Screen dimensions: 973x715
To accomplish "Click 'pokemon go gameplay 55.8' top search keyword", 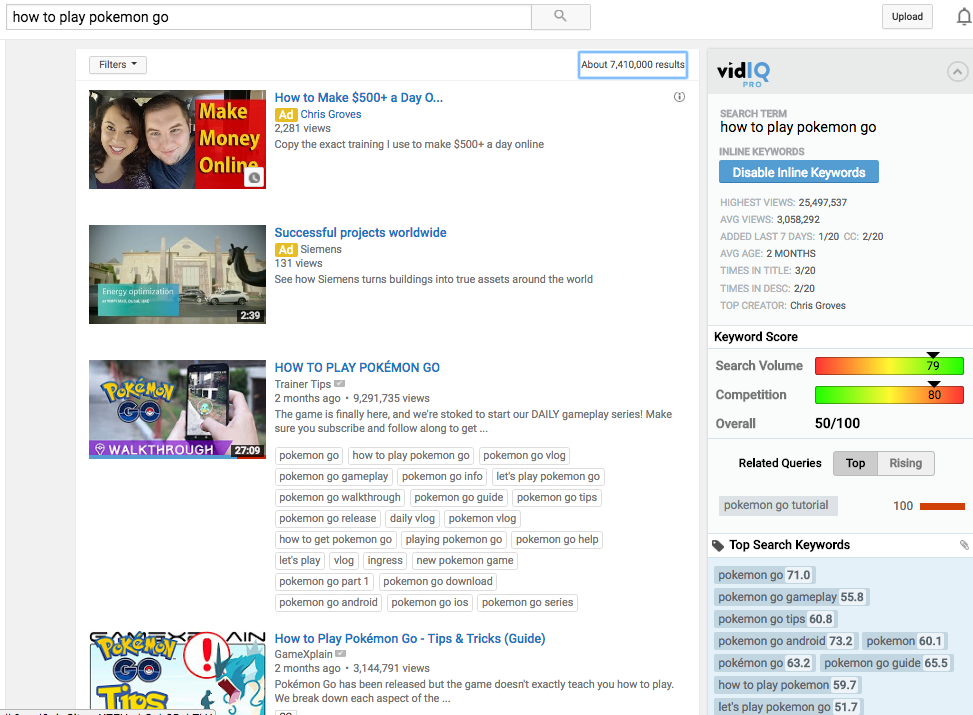I will [x=791, y=597].
